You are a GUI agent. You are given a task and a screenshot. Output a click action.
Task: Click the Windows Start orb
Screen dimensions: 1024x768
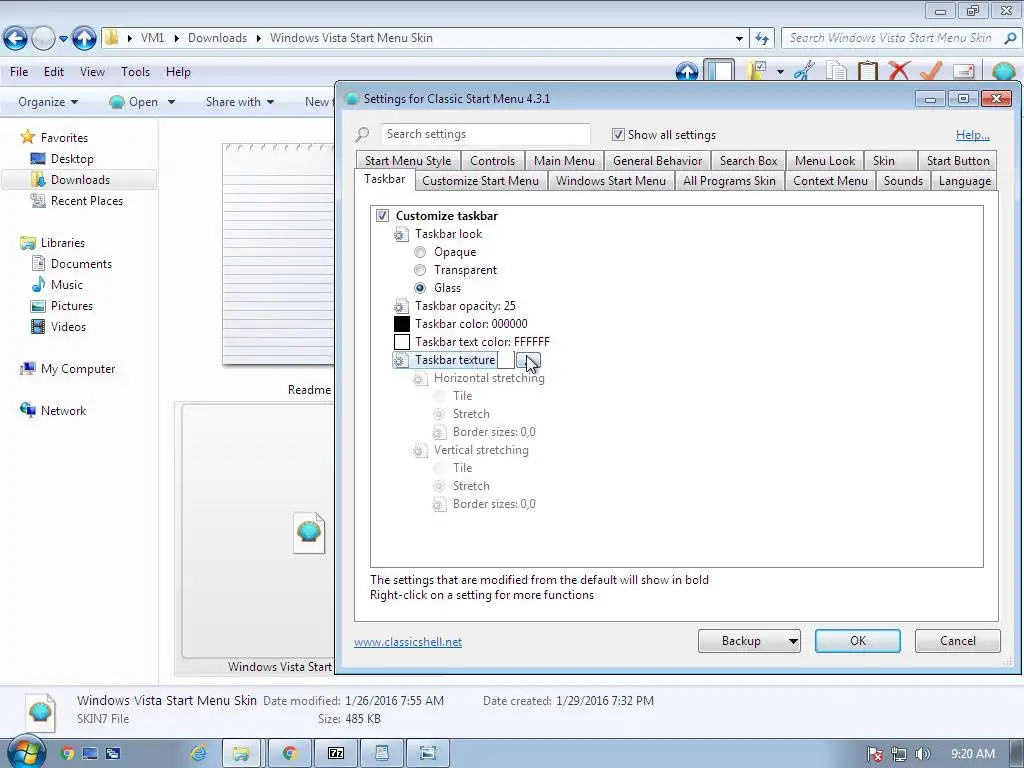click(26, 753)
